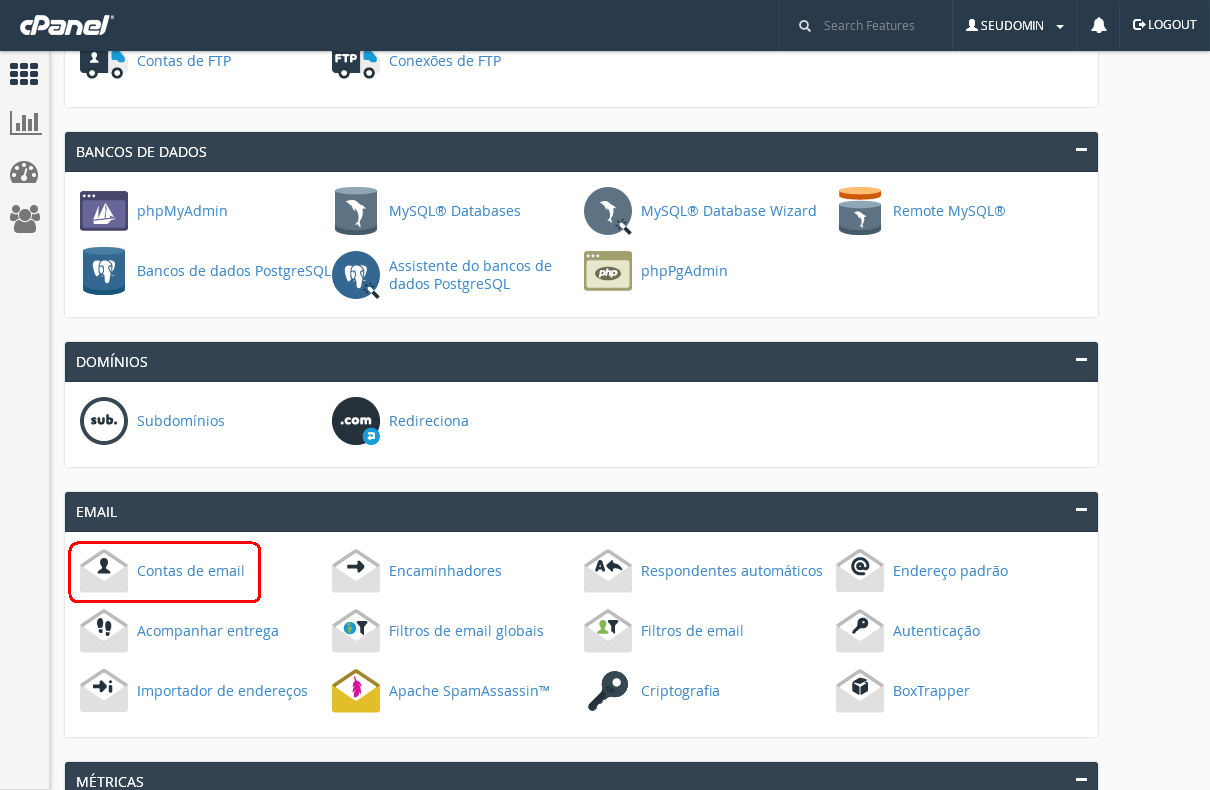Open the Contas de email link

pos(191,571)
